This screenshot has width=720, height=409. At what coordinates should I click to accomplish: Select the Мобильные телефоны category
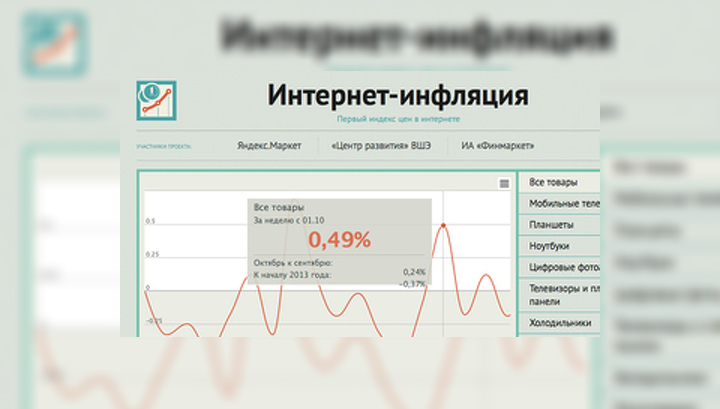tap(559, 203)
